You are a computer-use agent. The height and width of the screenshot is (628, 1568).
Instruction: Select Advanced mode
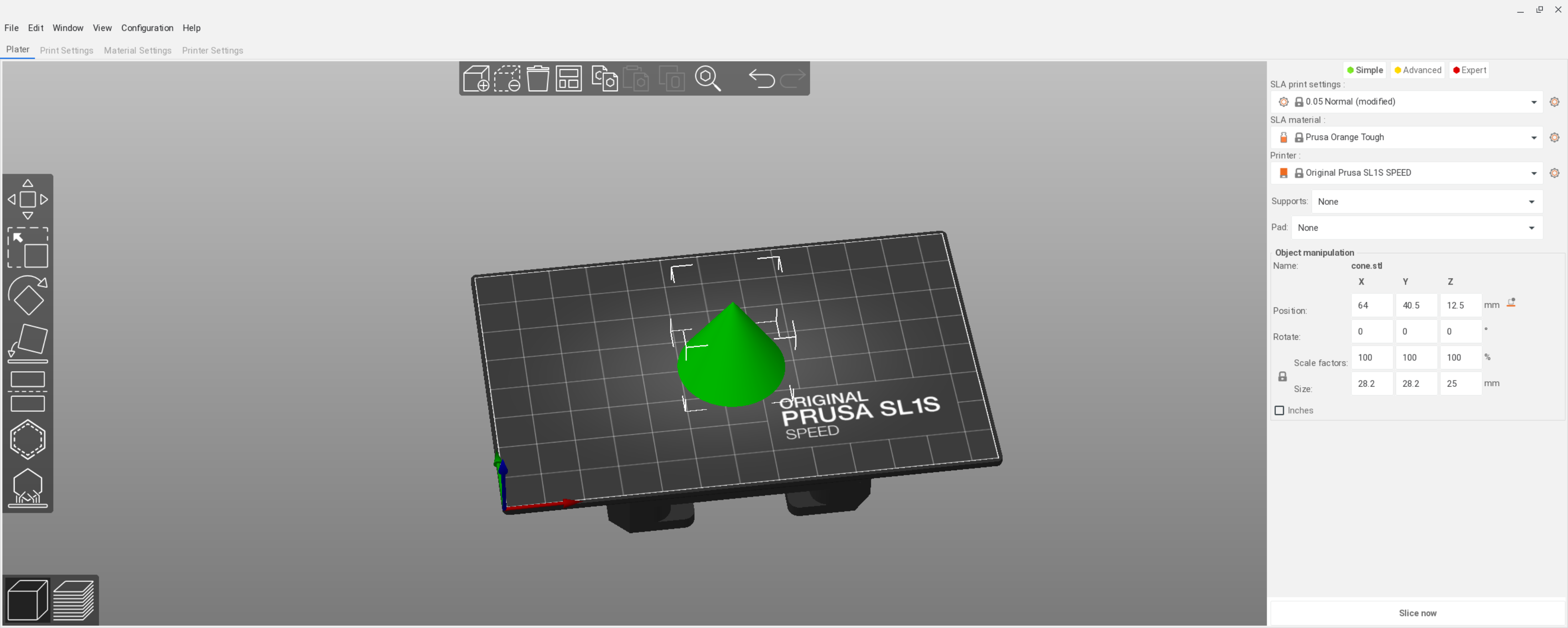1418,70
